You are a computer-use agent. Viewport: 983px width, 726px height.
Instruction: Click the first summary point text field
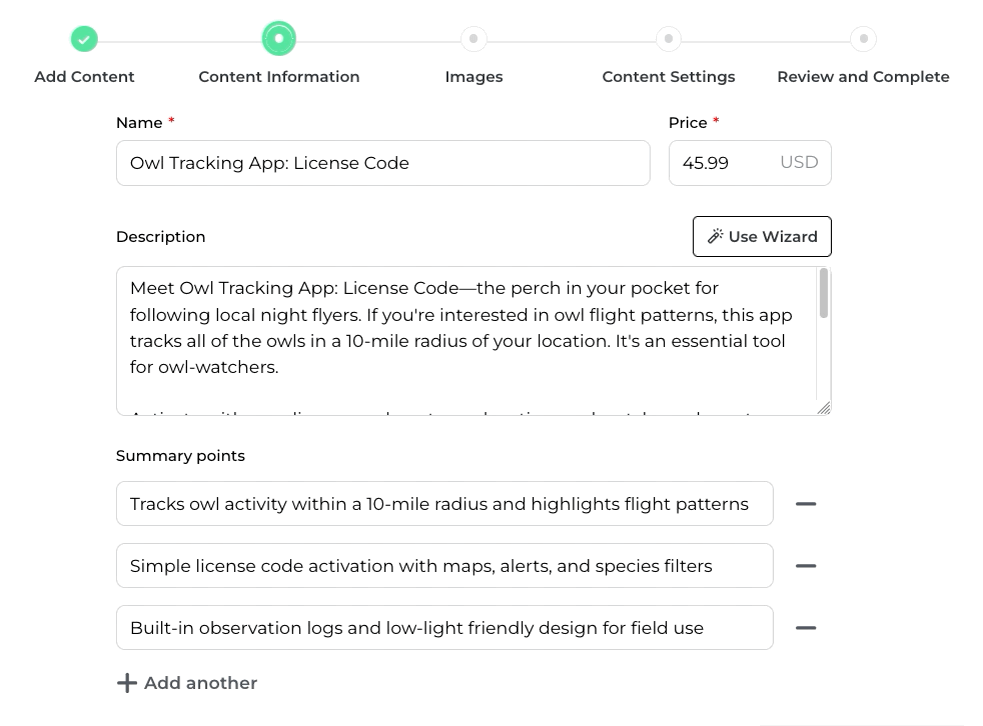pos(444,504)
